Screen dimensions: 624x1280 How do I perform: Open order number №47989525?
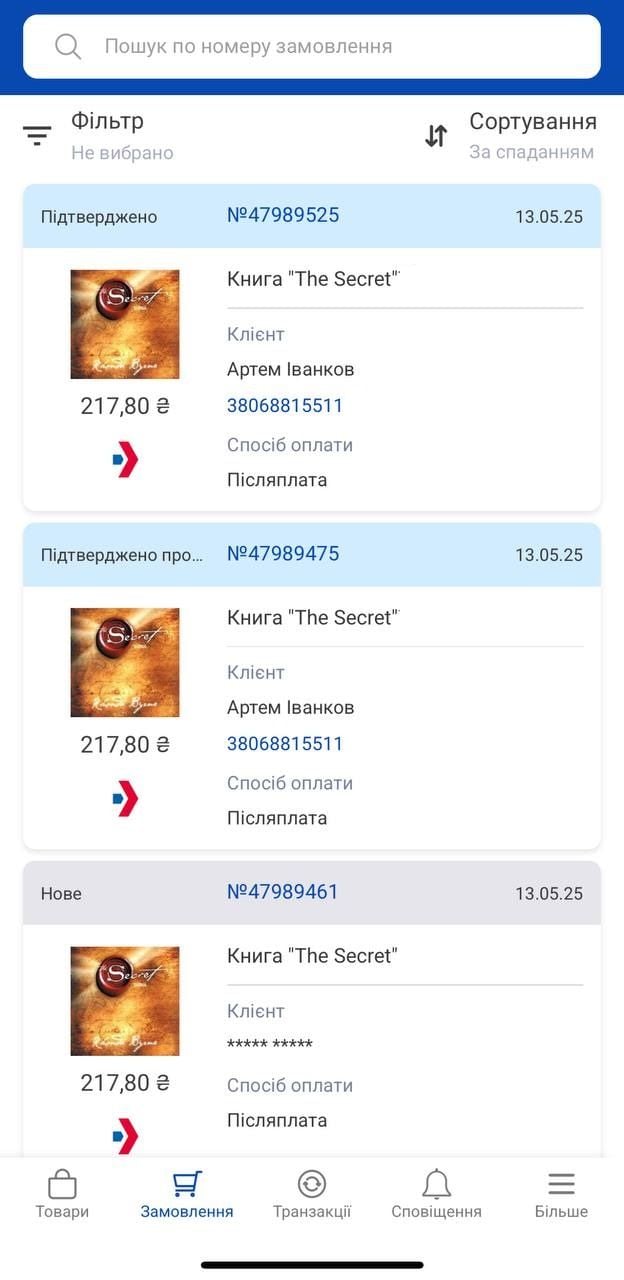click(x=283, y=215)
